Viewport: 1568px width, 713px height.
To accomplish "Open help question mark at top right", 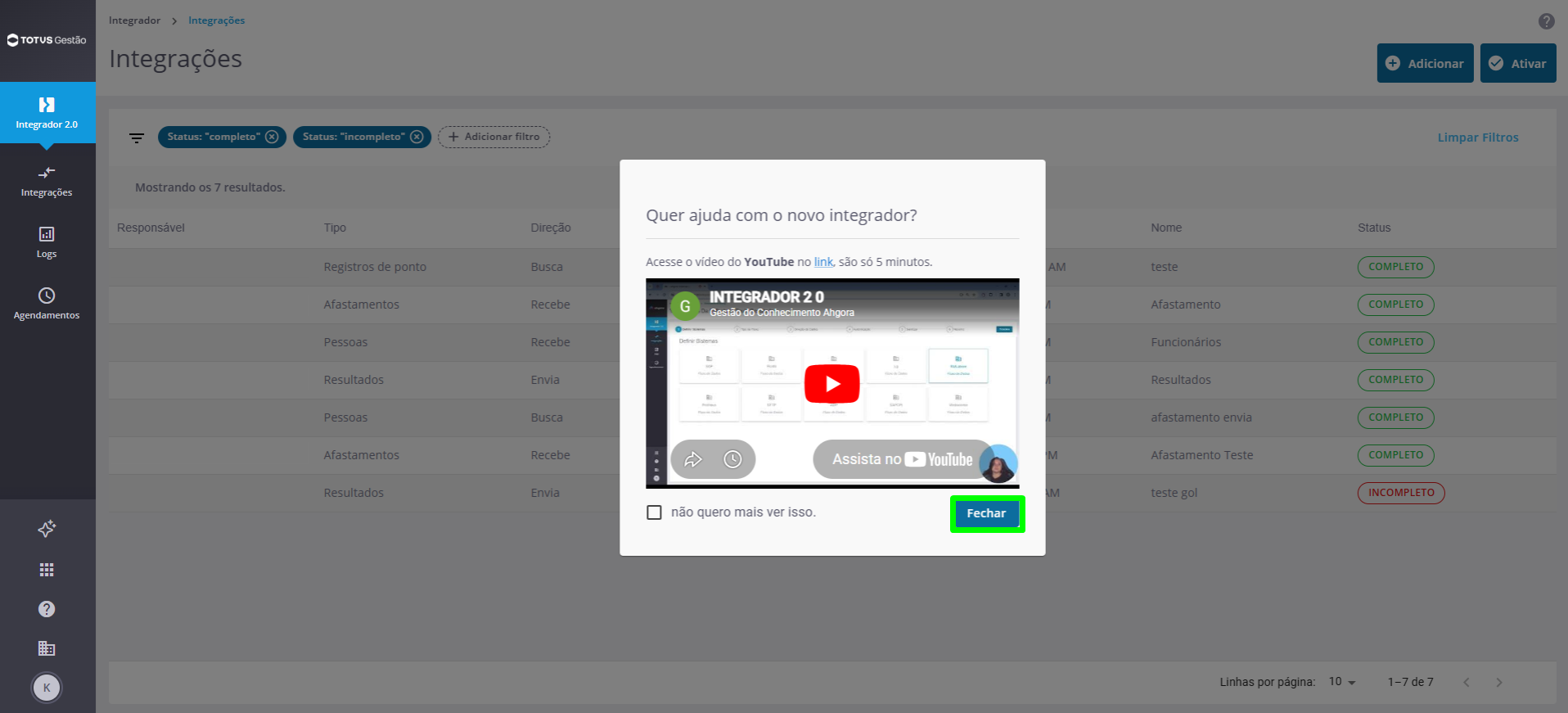I will point(1546,21).
